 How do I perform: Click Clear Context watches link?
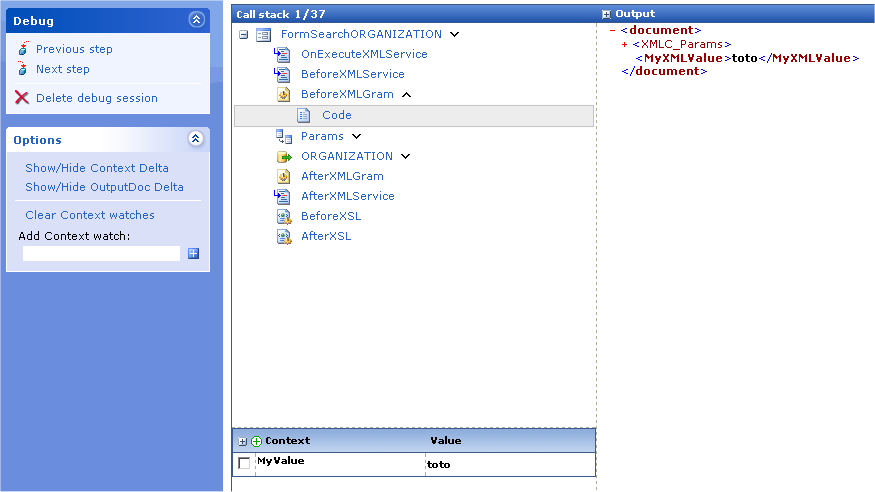[x=90, y=215]
